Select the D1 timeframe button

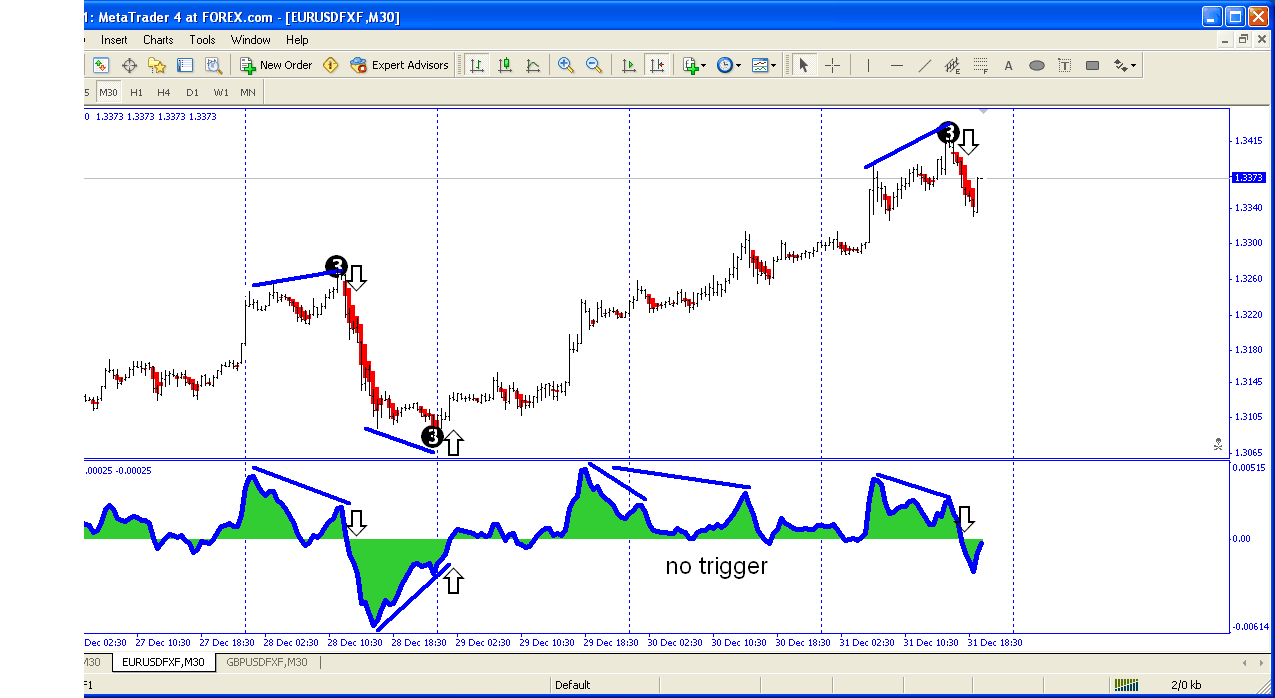click(192, 92)
